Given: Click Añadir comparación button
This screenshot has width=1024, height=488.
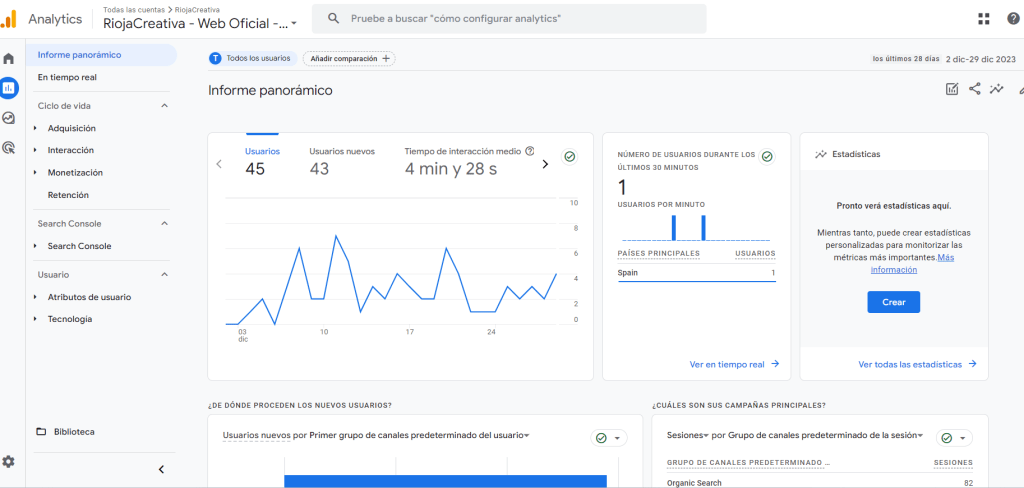Looking at the screenshot, I should 349,58.
